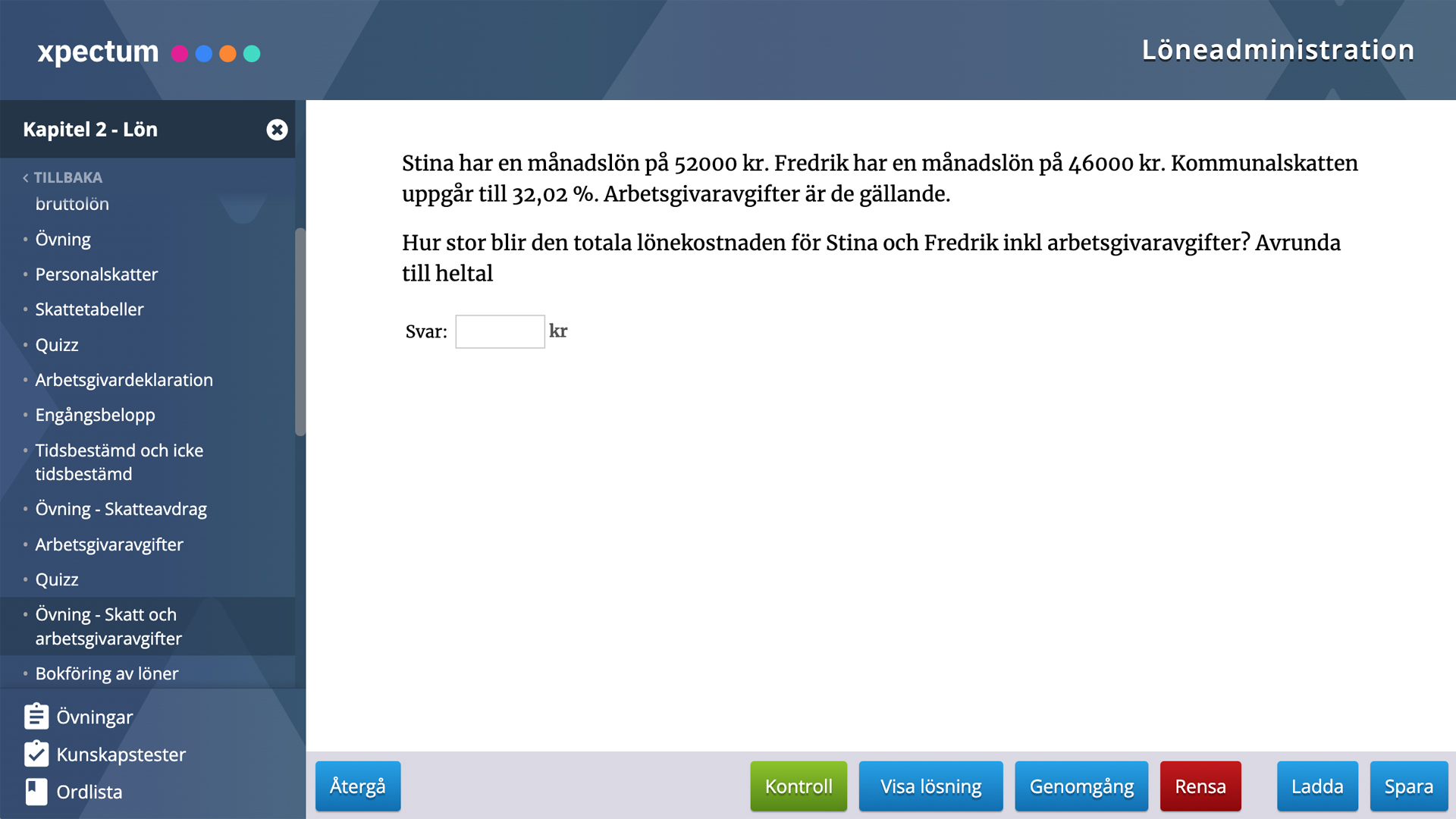
Task: Close the Kapitel 2 panel with the X
Action: point(278,129)
